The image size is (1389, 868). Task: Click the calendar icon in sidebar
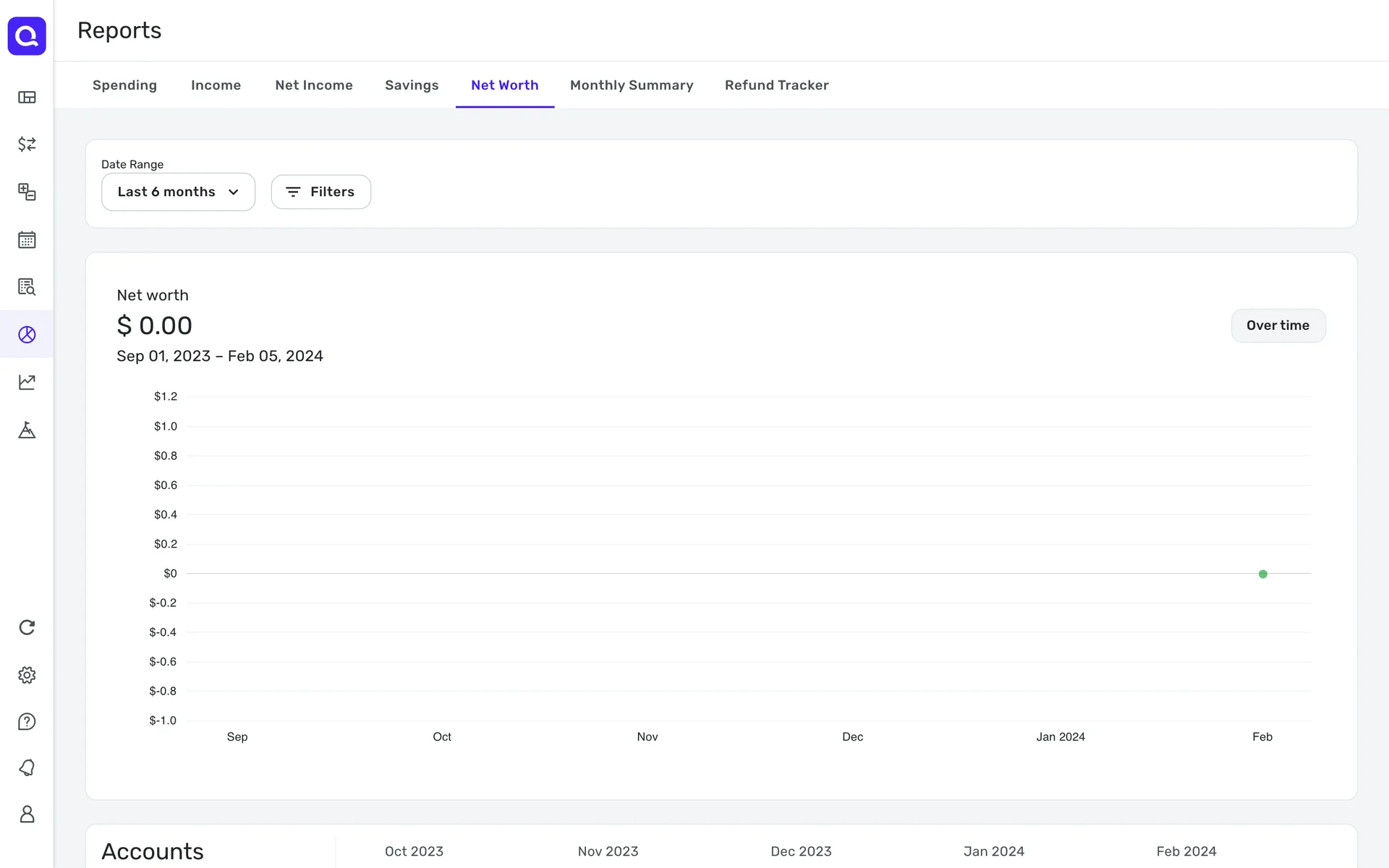tap(27, 239)
